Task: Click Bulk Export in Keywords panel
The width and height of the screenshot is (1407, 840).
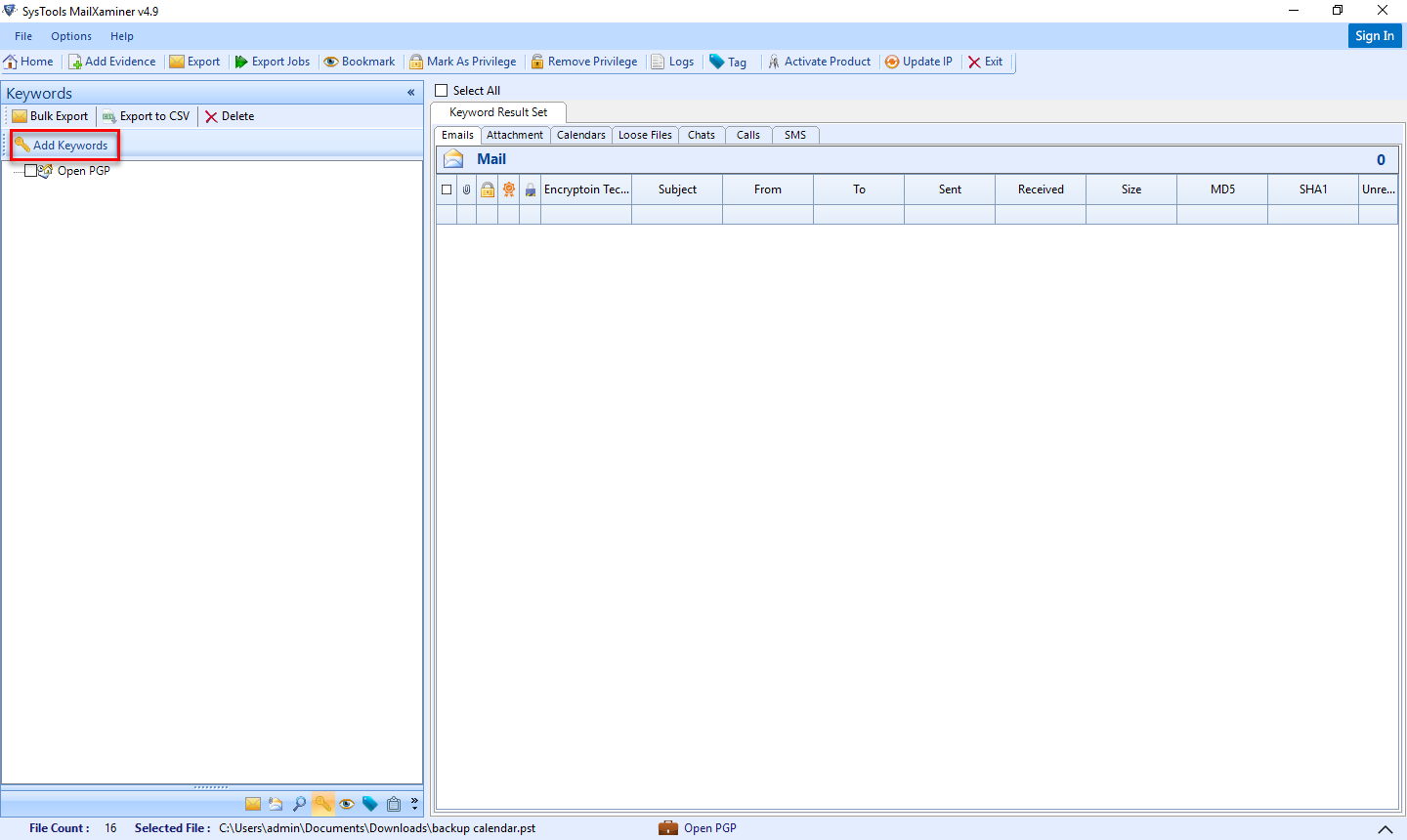Action: (50, 116)
